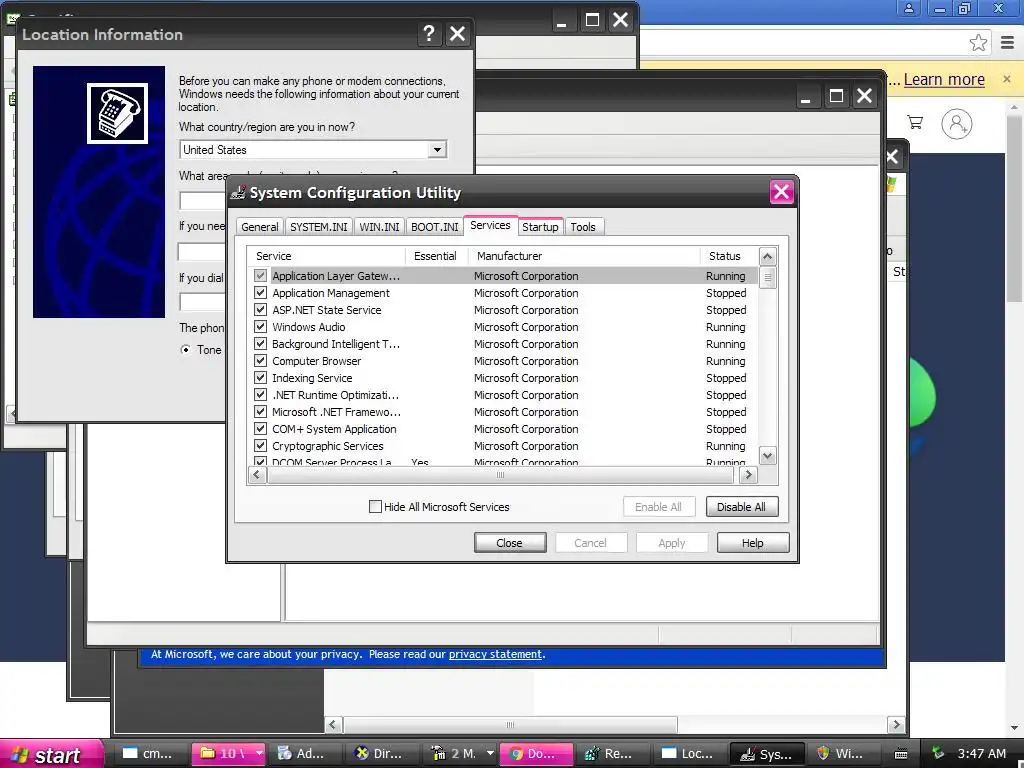This screenshot has height=768, width=1024.
Task: Sort by the Service column header
Action: pos(326,256)
